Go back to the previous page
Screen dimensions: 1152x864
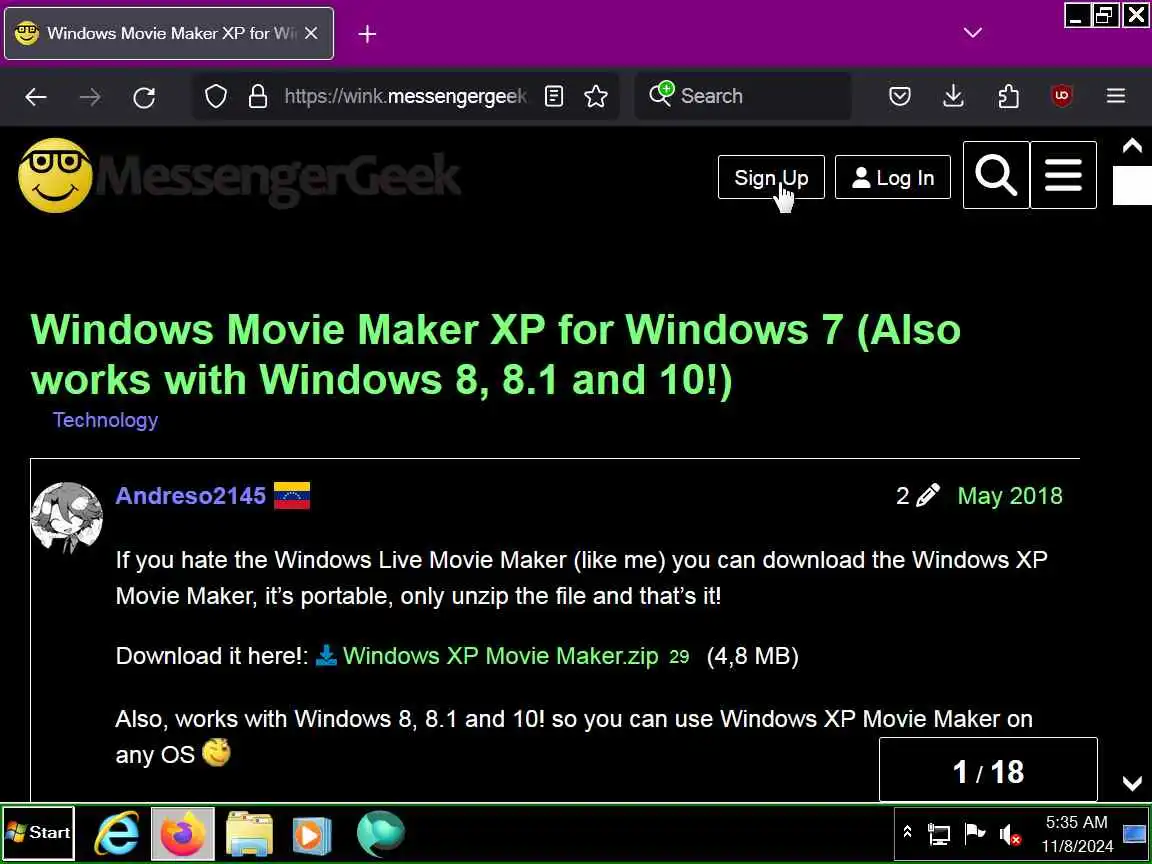pos(35,96)
